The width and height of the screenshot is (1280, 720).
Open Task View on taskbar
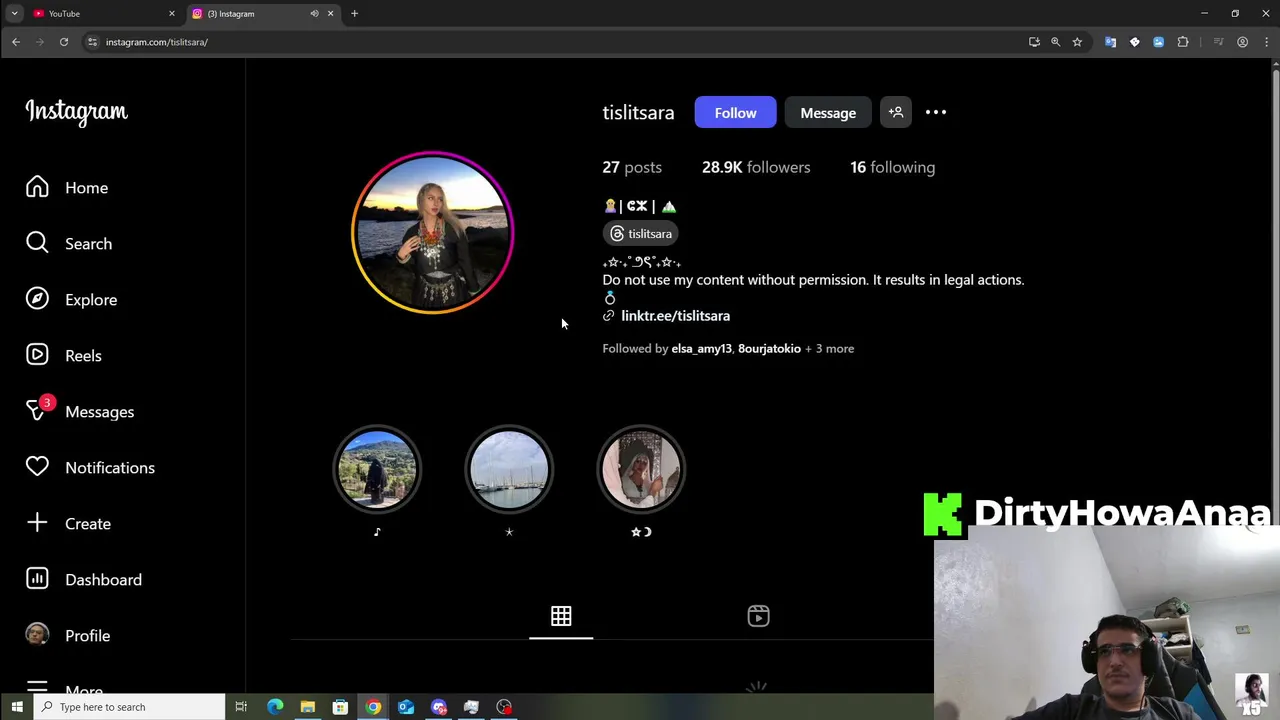[x=241, y=707]
